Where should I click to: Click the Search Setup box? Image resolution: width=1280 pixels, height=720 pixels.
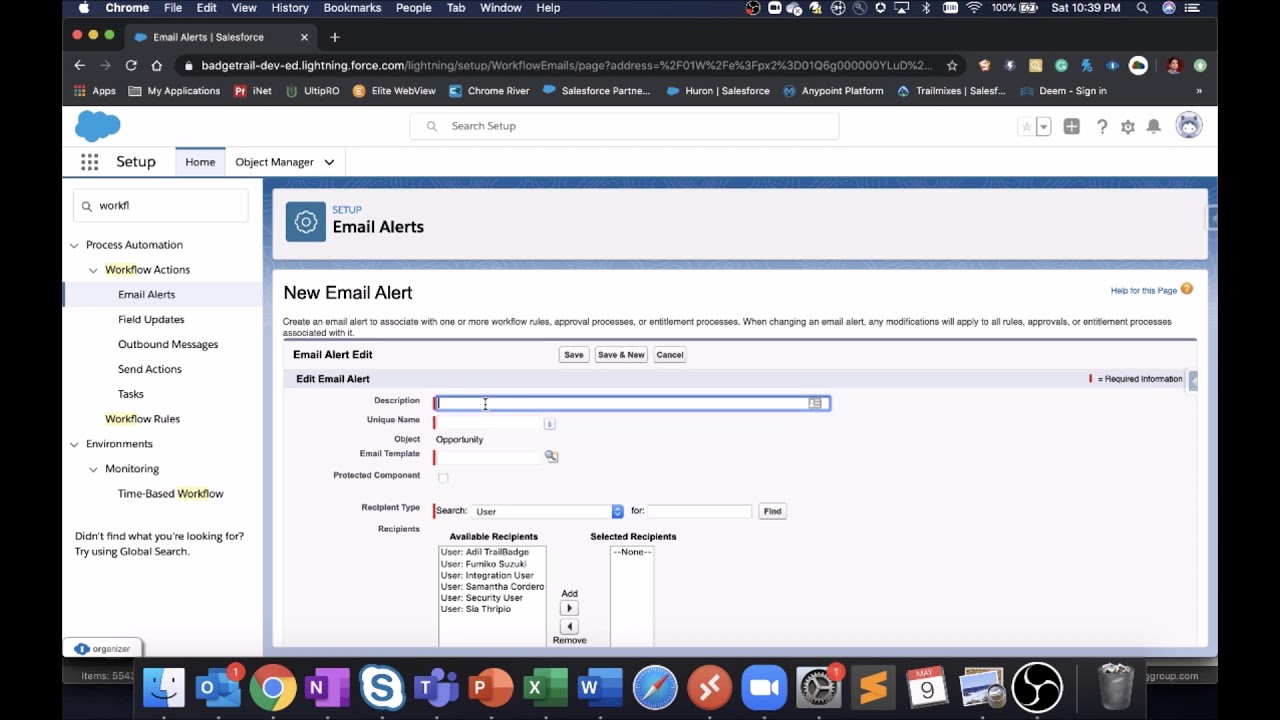click(x=624, y=126)
